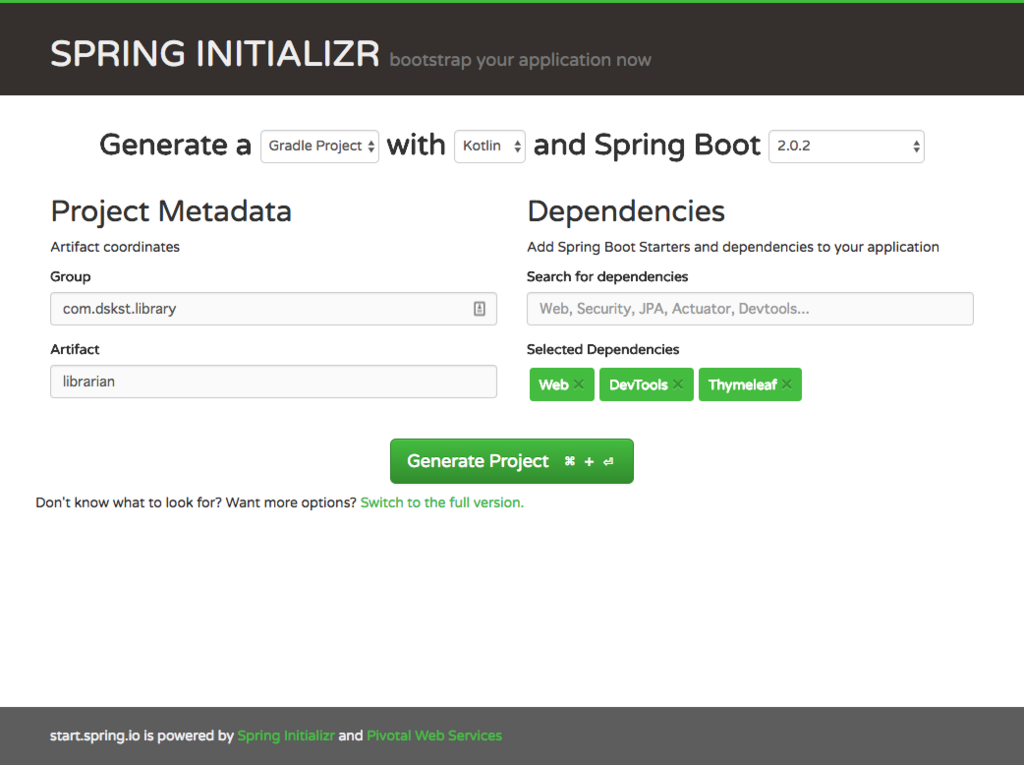
Task: Click the Generate Project button
Action: tap(511, 461)
